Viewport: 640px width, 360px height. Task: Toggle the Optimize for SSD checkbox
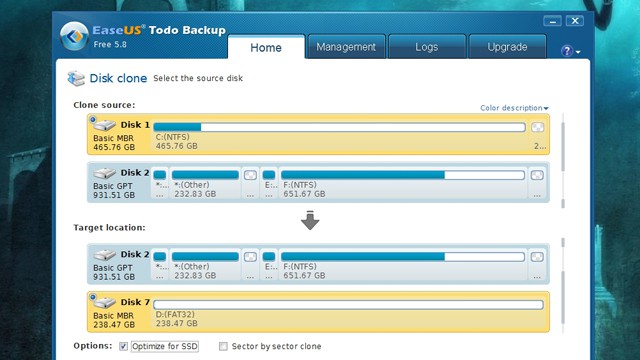tap(123, 346)
